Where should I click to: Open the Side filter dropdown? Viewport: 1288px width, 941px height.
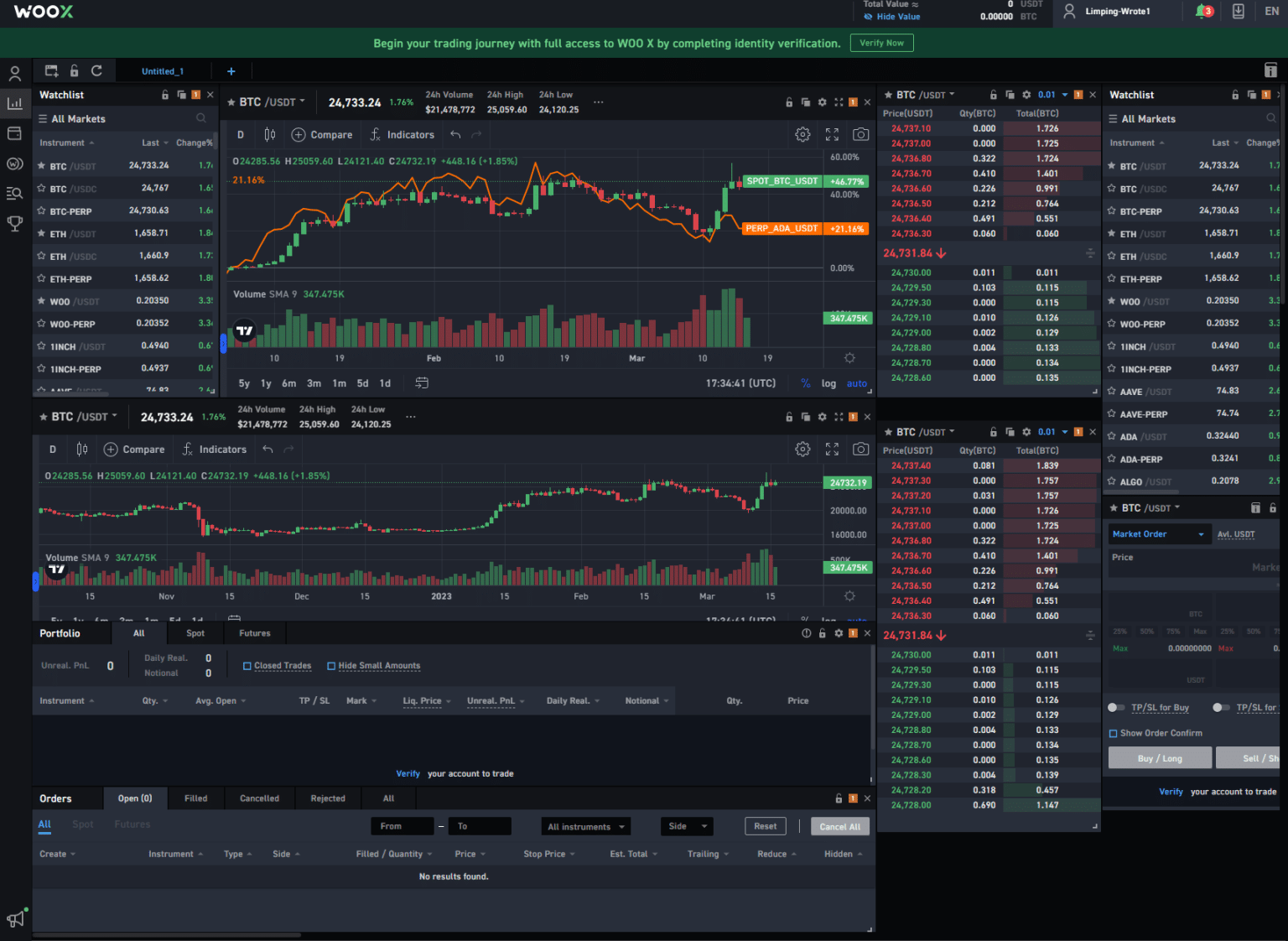tap(687, 827)
